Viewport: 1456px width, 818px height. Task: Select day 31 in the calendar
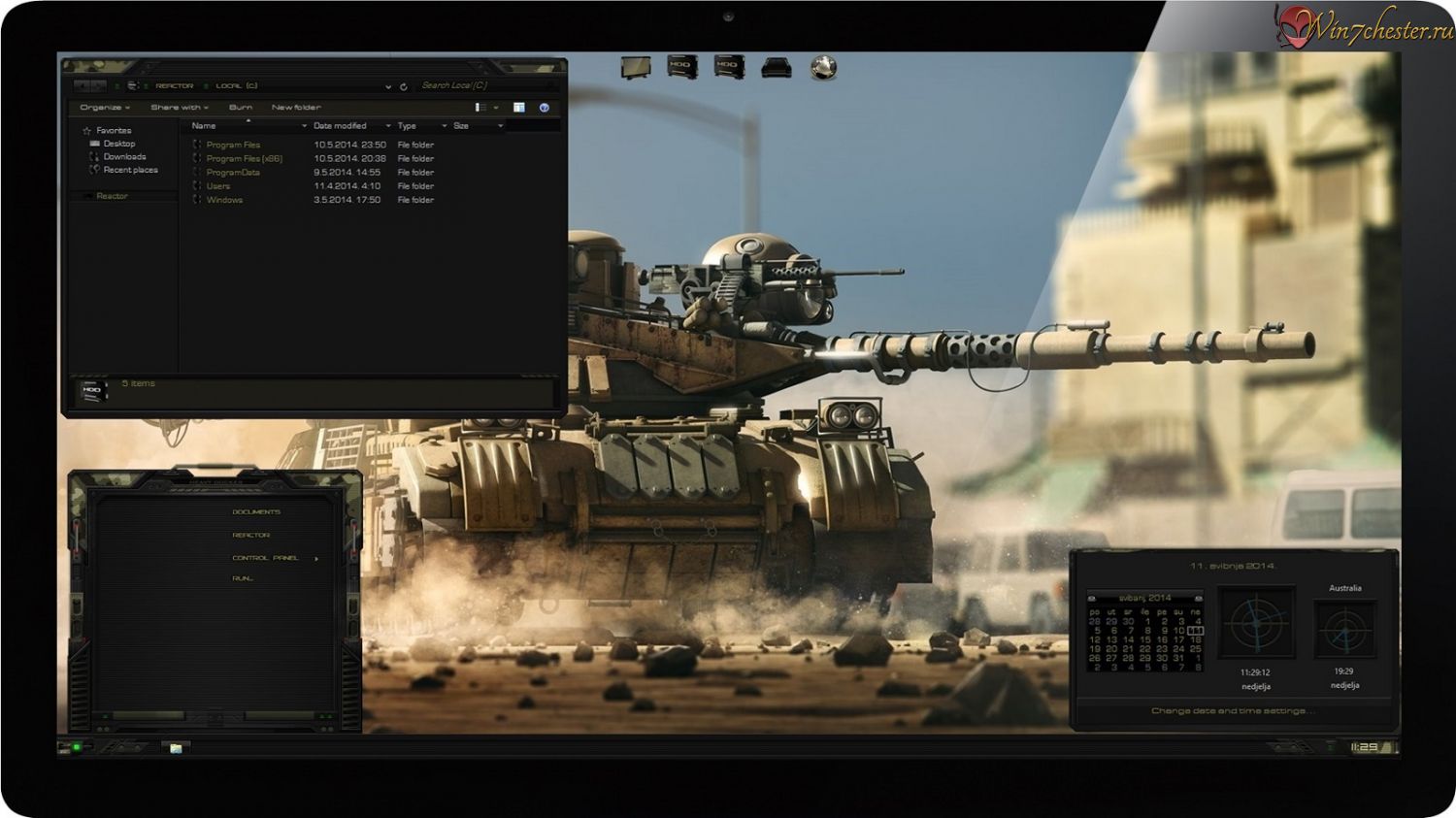coord(1179,658)
